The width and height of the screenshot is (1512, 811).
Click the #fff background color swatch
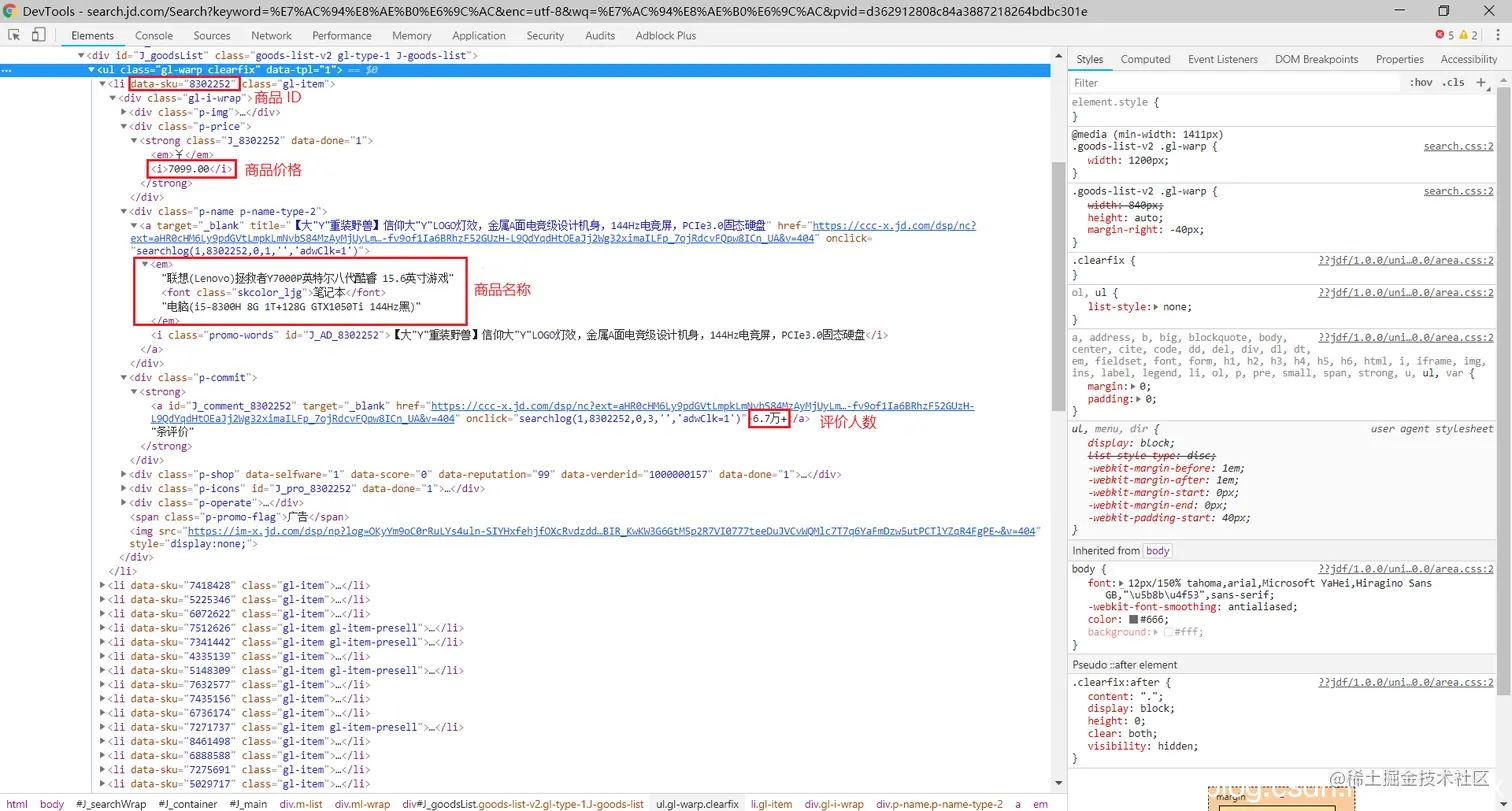point(1168,632)
